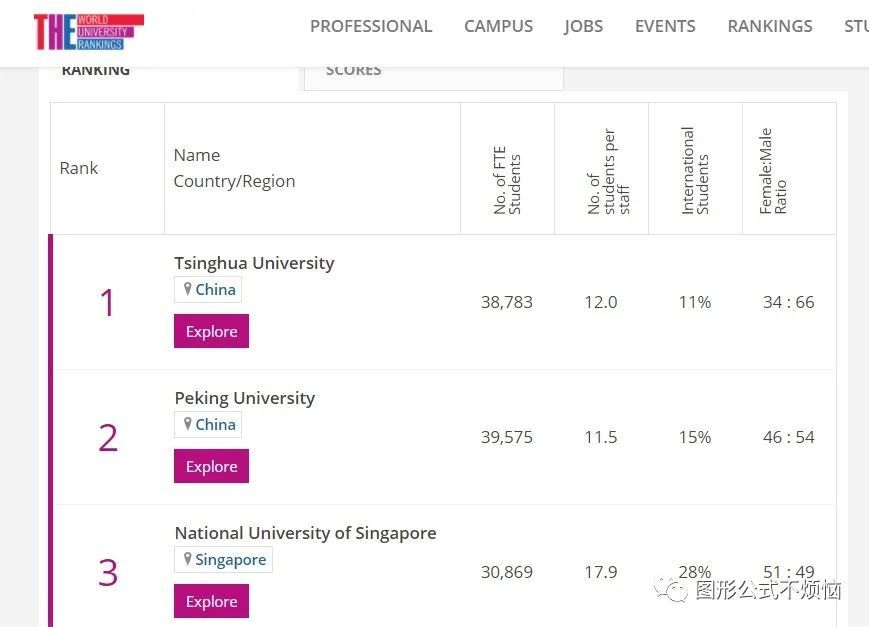Open the Rankings menu
This screenshot has width=869, height=627.
coord(770,27)
